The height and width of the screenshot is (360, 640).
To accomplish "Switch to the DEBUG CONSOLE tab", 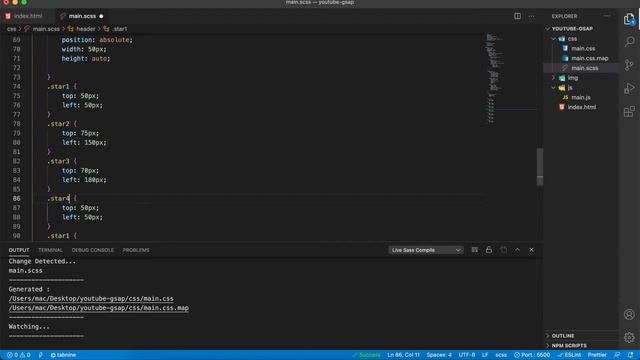I will (93, 250).
